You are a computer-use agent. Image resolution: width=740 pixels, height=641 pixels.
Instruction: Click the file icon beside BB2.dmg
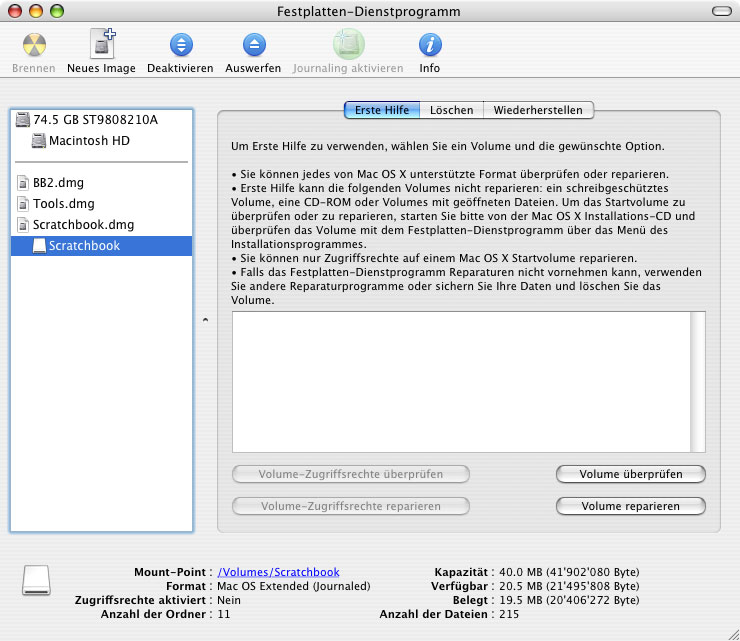pyautogui.click(x=23, y=183)
